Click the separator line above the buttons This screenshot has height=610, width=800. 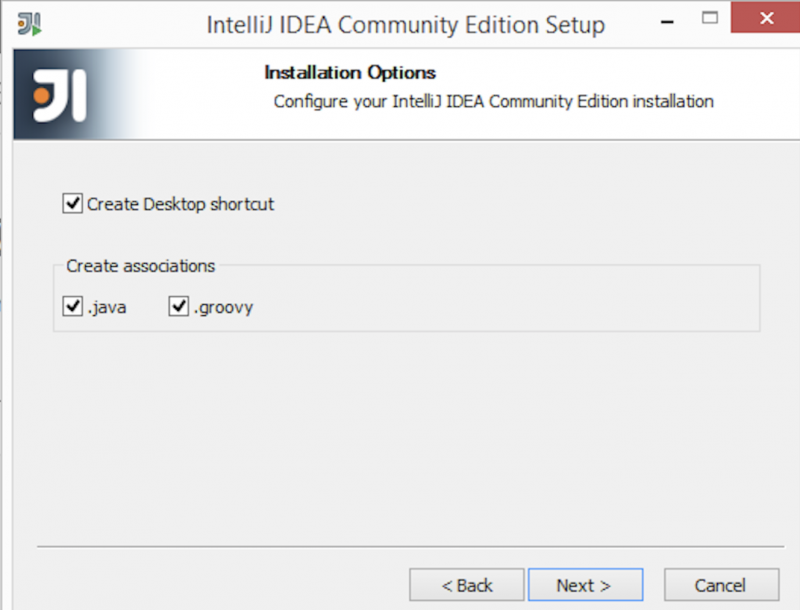(400, 547)
